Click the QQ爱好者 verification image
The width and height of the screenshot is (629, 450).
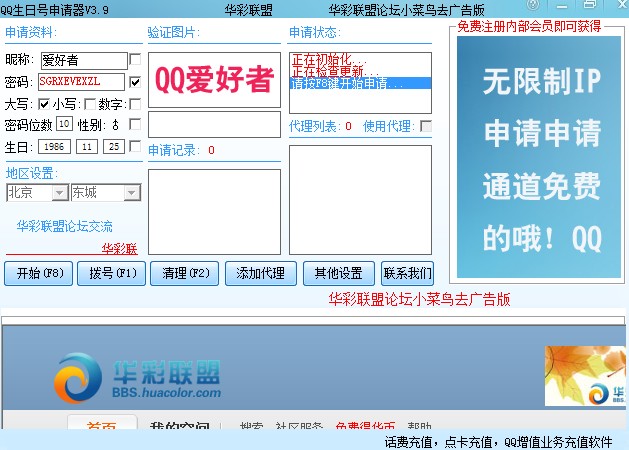tap(214, 80)
